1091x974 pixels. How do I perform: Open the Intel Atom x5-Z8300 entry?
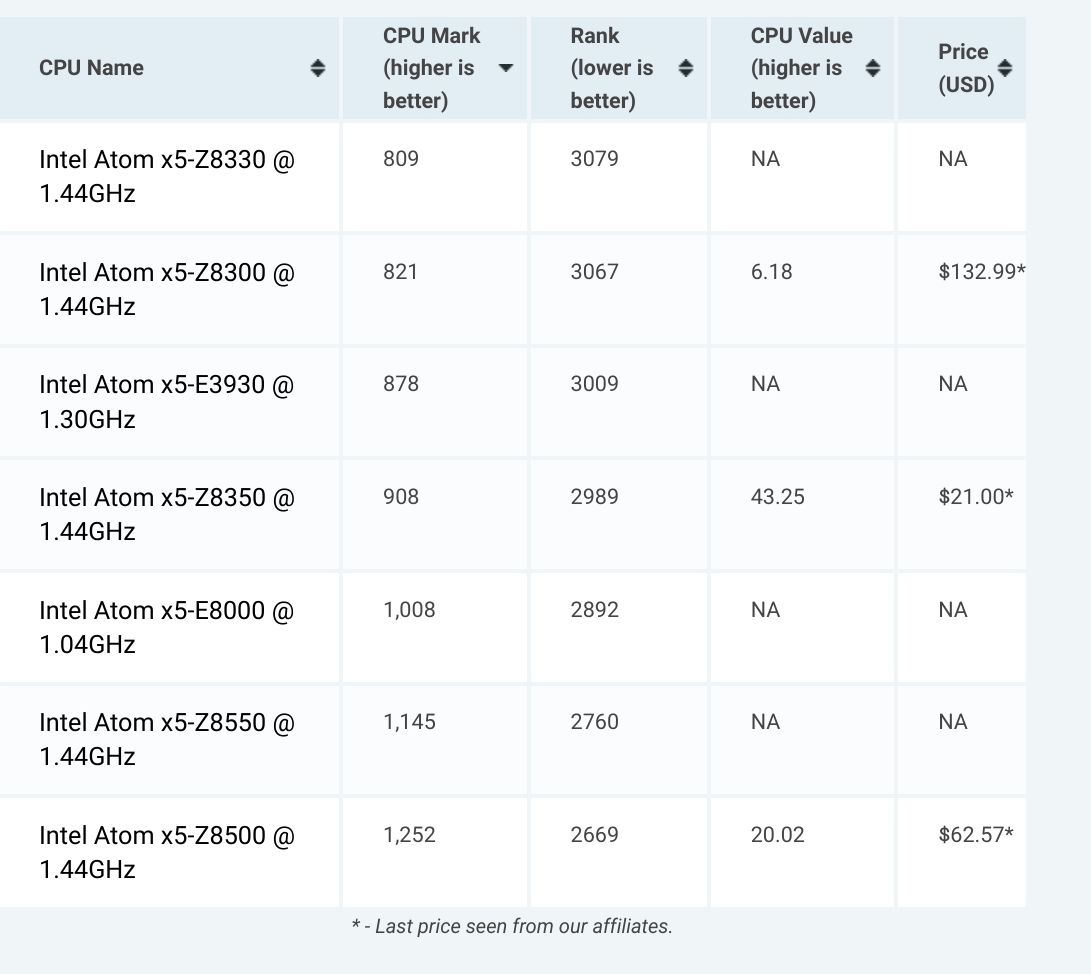[x=167, y=289]
